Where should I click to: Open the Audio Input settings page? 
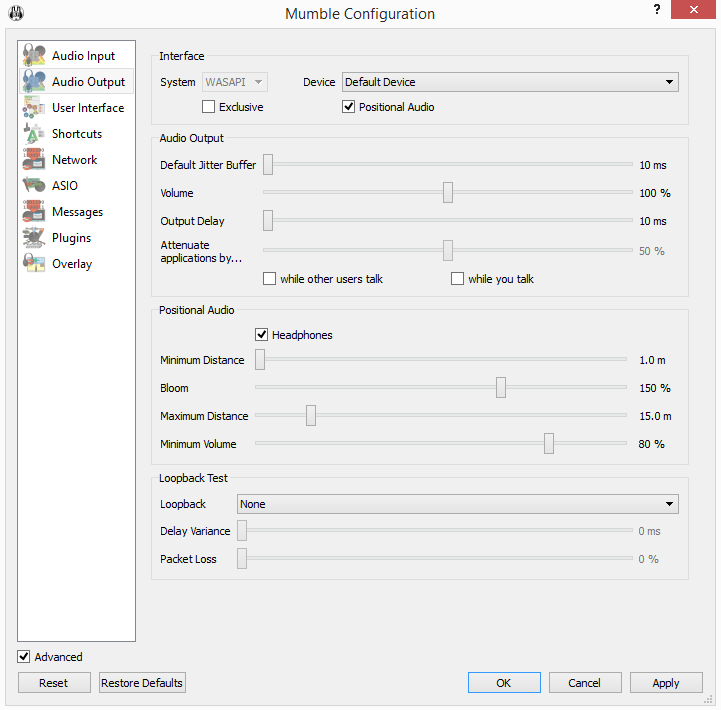[x=76, y=56]
